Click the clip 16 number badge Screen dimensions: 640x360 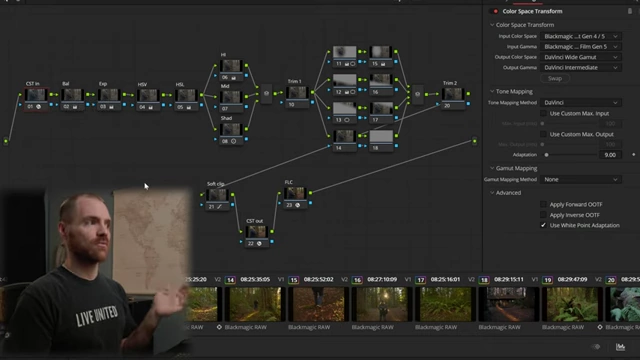357,280
